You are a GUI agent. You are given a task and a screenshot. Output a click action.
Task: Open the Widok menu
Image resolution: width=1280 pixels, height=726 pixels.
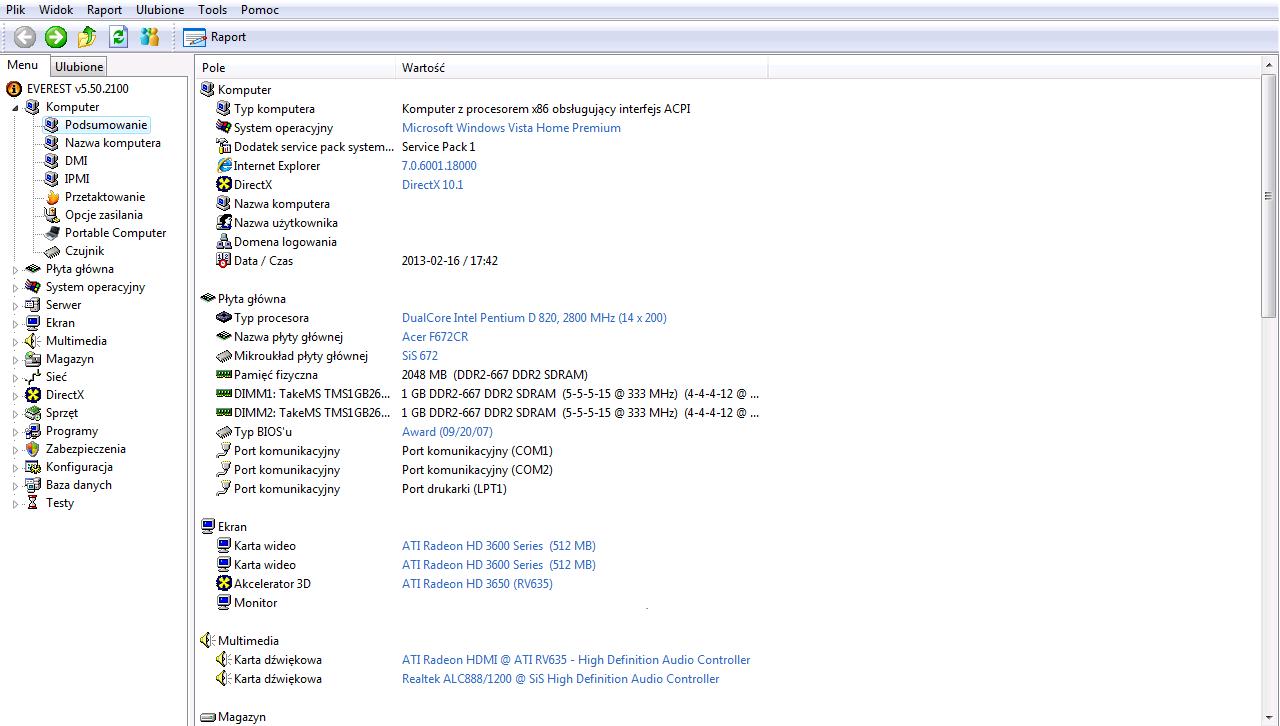pyautogui.click(x=56, y=10)
